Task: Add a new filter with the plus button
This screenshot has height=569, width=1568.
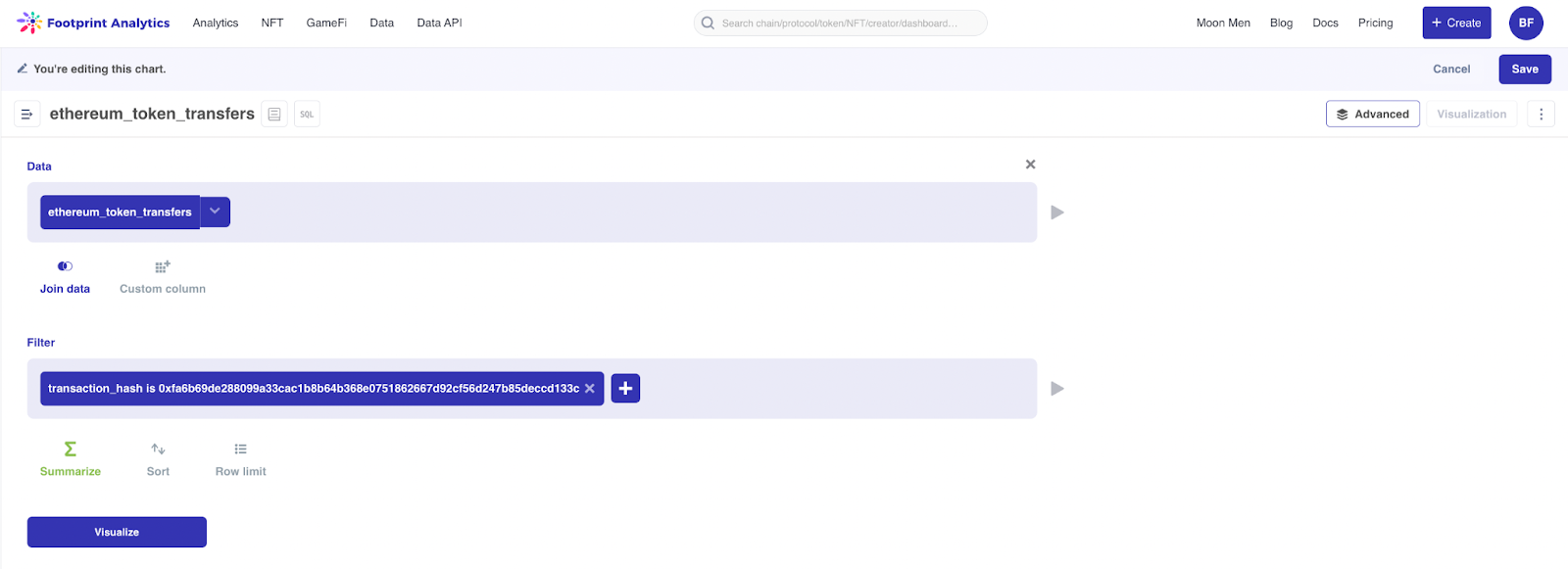Action: pyautogui.click(x=625, y=388)
